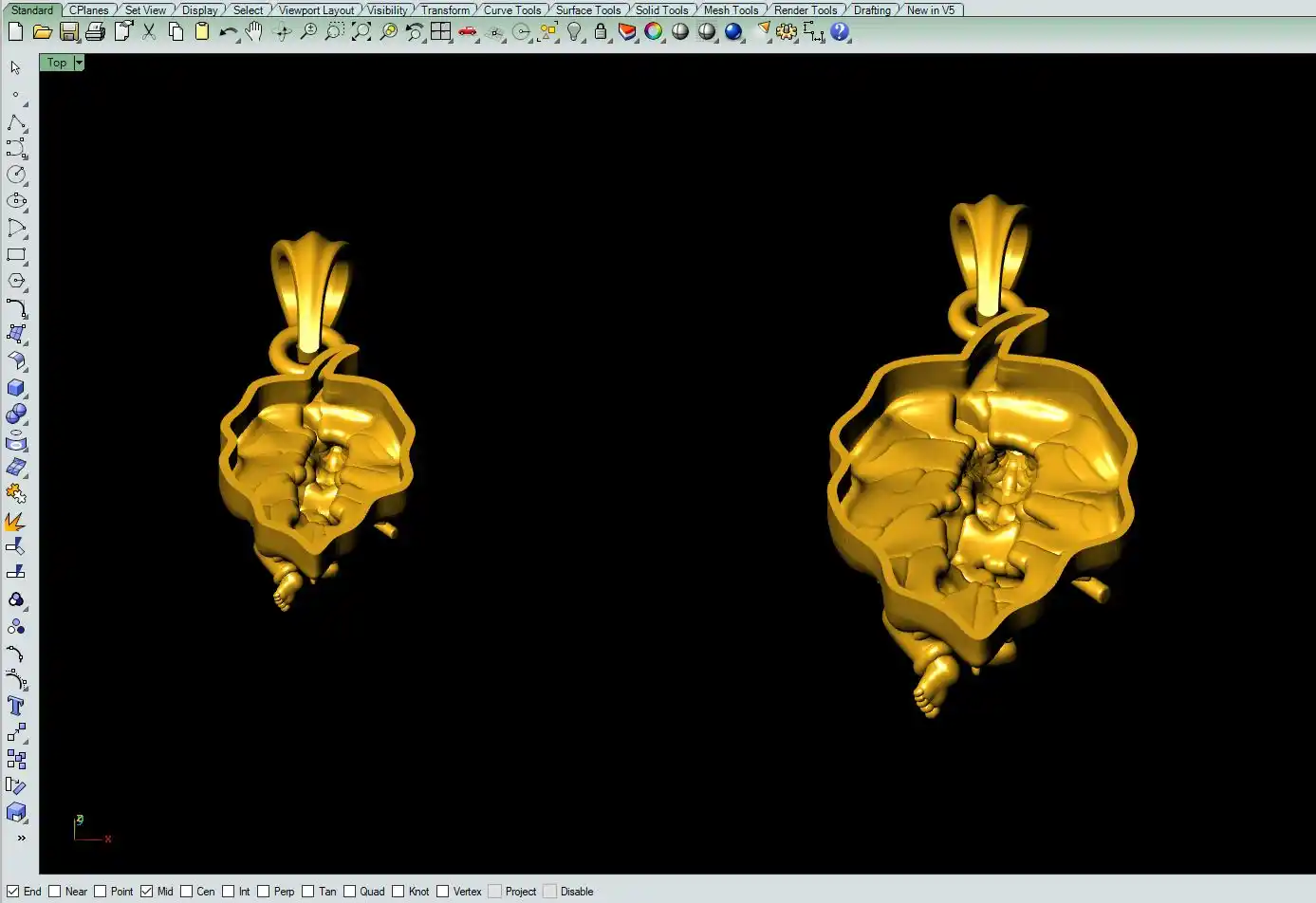1316x903 pixels.
Task: Click the Undo arrow icon
Action: coord(228,31)
